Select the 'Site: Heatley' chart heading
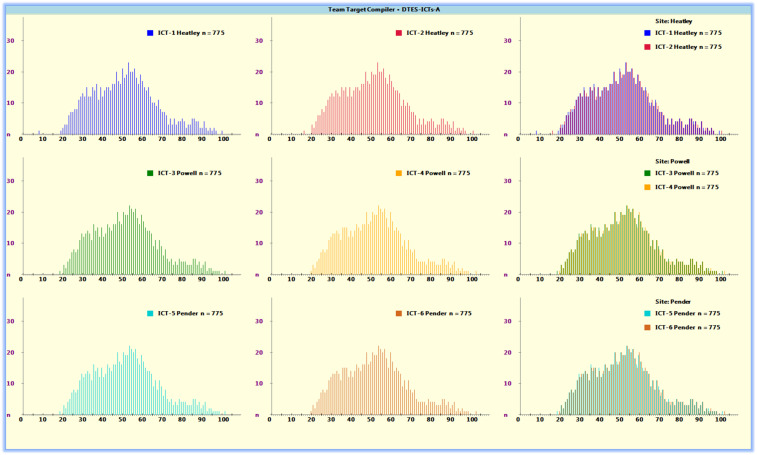Screen dimensions: 757x455 pyautogui.click(x=673, y=20)
